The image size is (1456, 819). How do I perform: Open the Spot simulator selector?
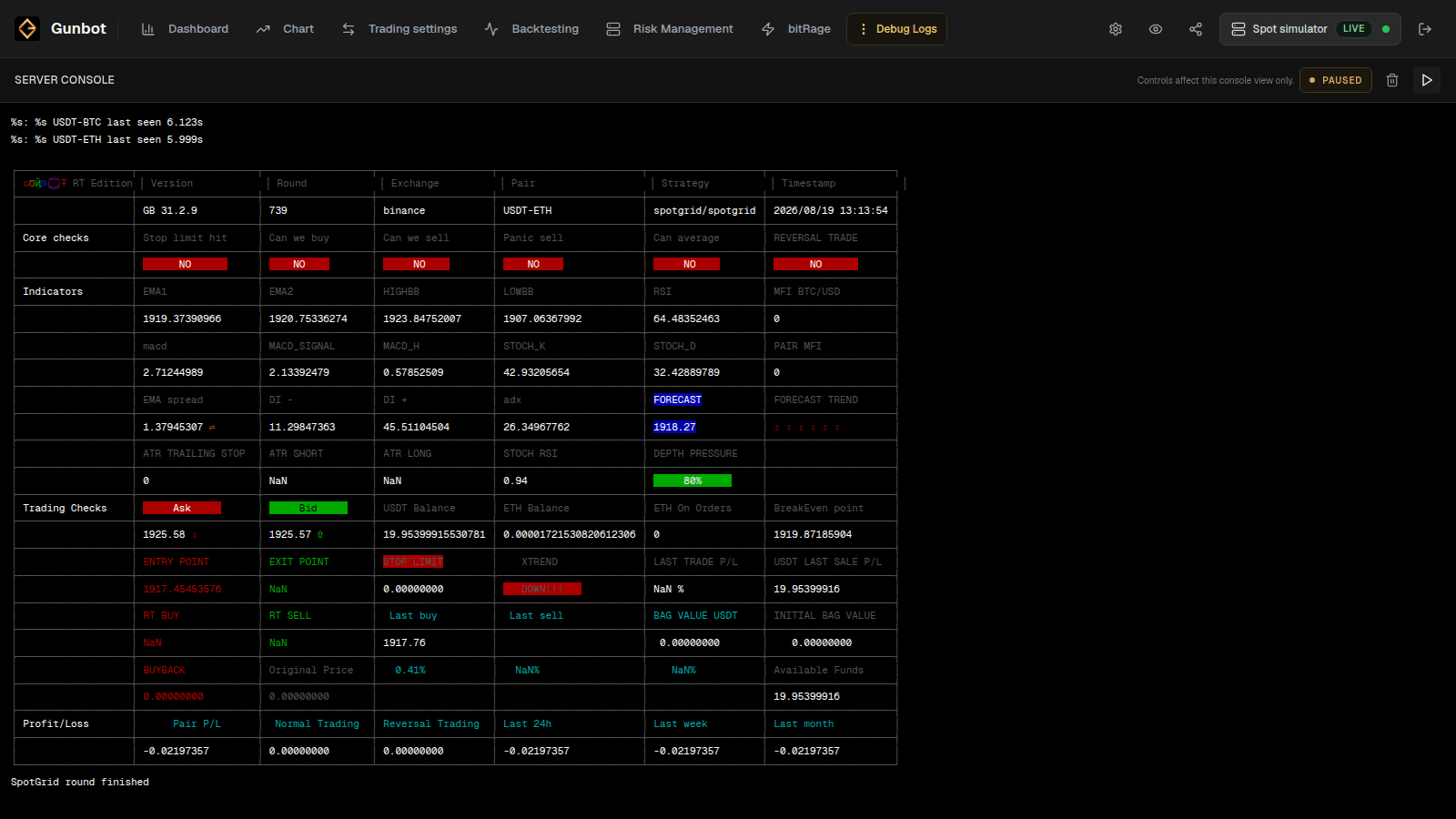pos(1309,29)
